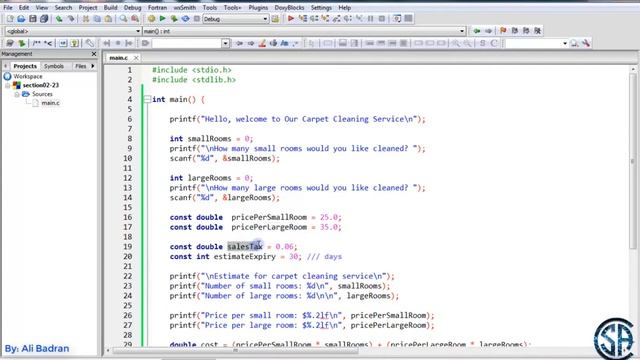Click the Redo toolbar icon
Viewport: 640px width, 360px height.
pyautogui.click(x=71, y=19)
